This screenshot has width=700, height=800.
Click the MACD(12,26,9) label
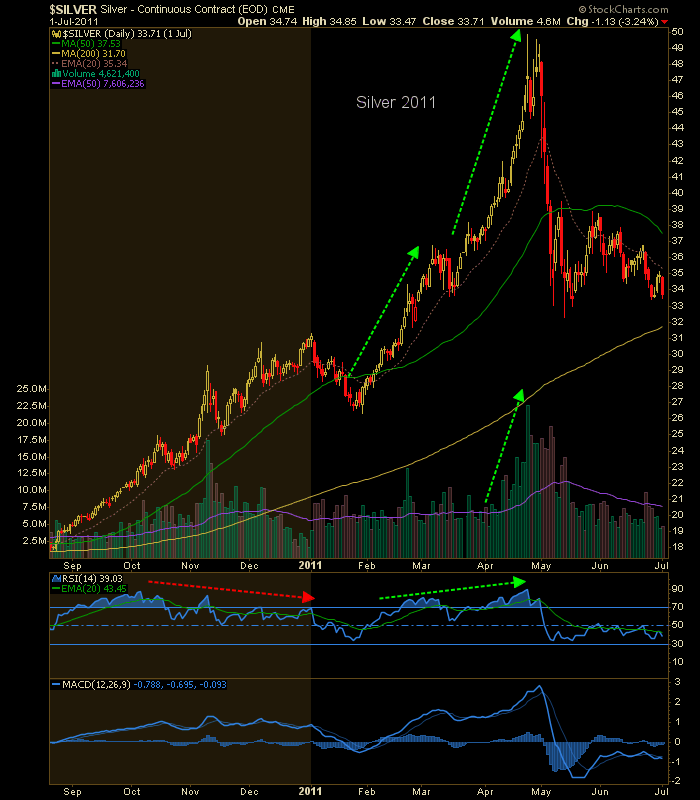pos(96,685)
